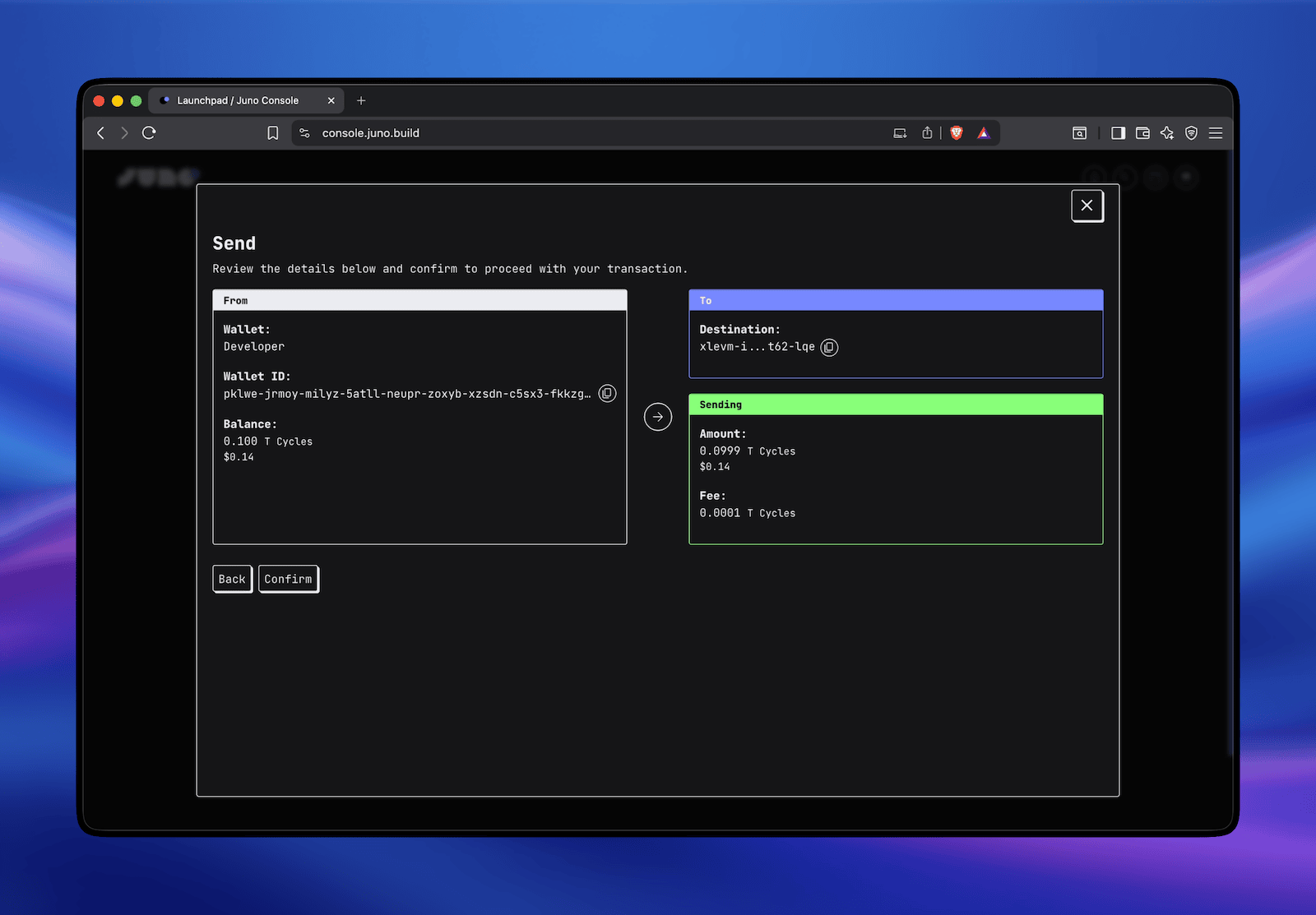Open the Brave VPN control
This screenshot has height=915, width=1316.
(x=1191, y=132)
